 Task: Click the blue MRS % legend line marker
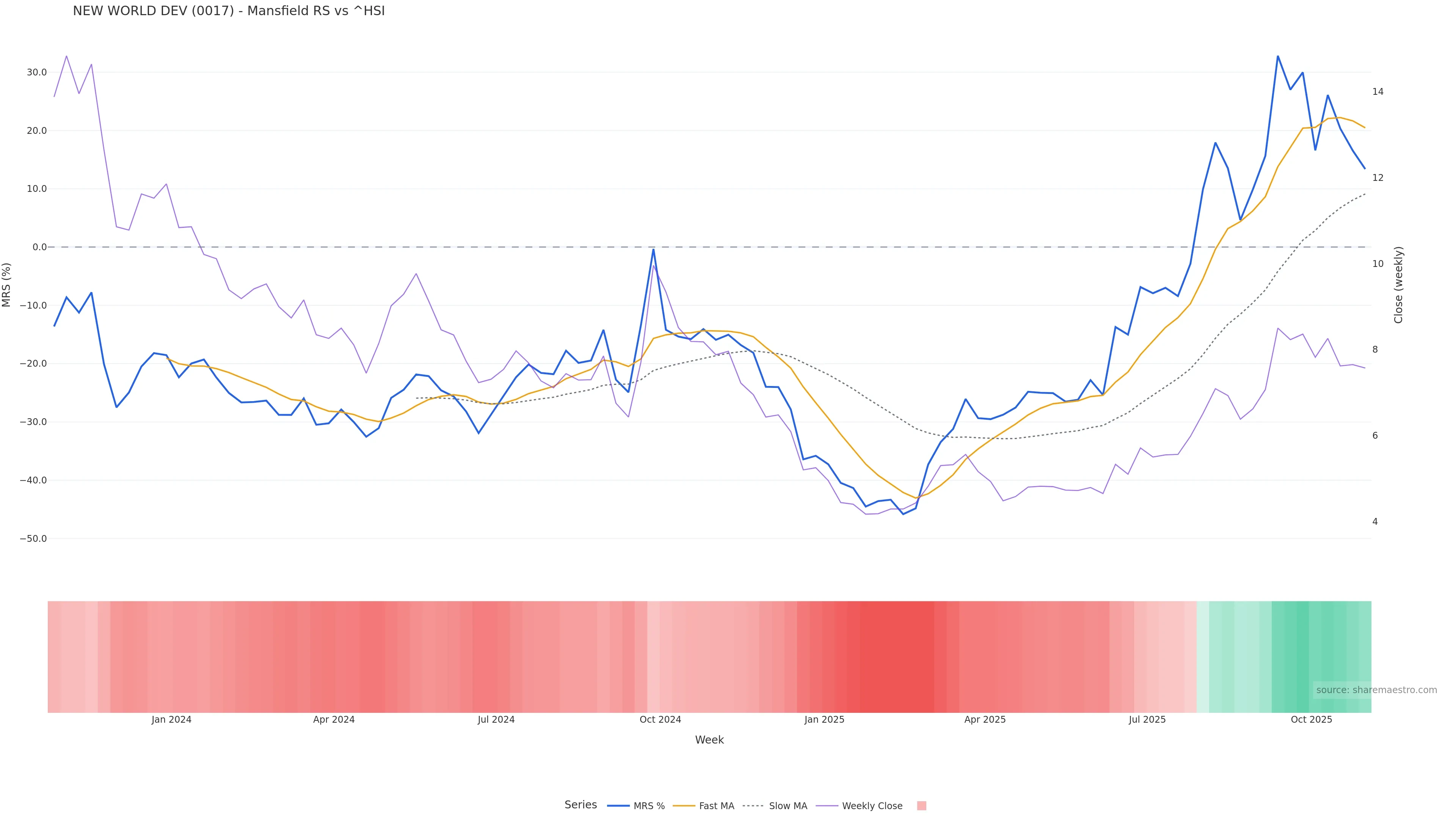coord(618,806)
